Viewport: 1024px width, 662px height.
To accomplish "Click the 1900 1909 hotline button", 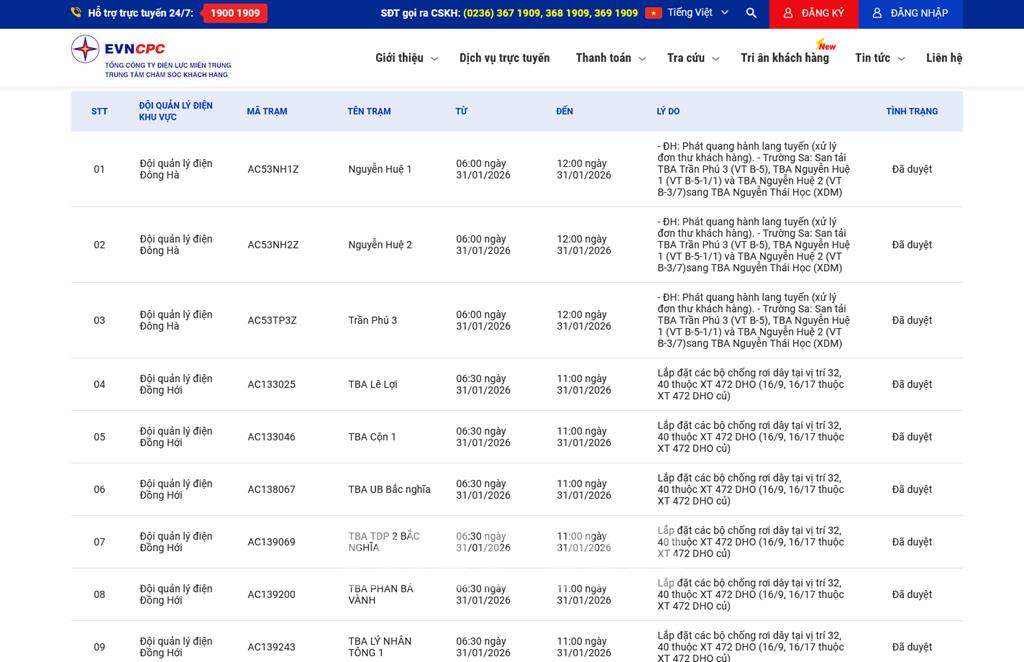I will pos(235,13).
